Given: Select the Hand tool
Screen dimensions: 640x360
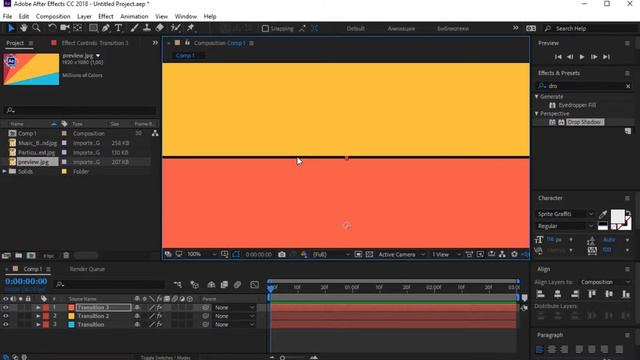Looking at the screenshot, I should tap(24, 28).
